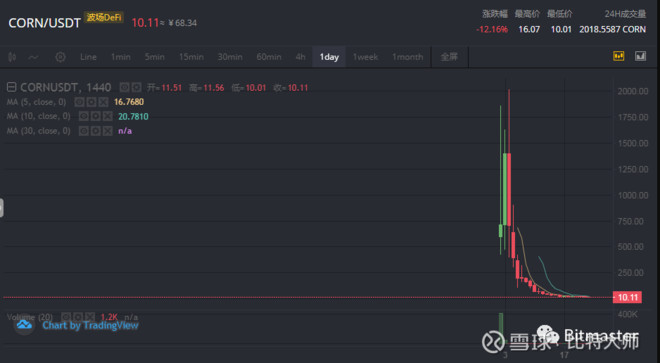This screenshot has width=660, height=363.
Task: Select the 5min interval
Action: 154,57
